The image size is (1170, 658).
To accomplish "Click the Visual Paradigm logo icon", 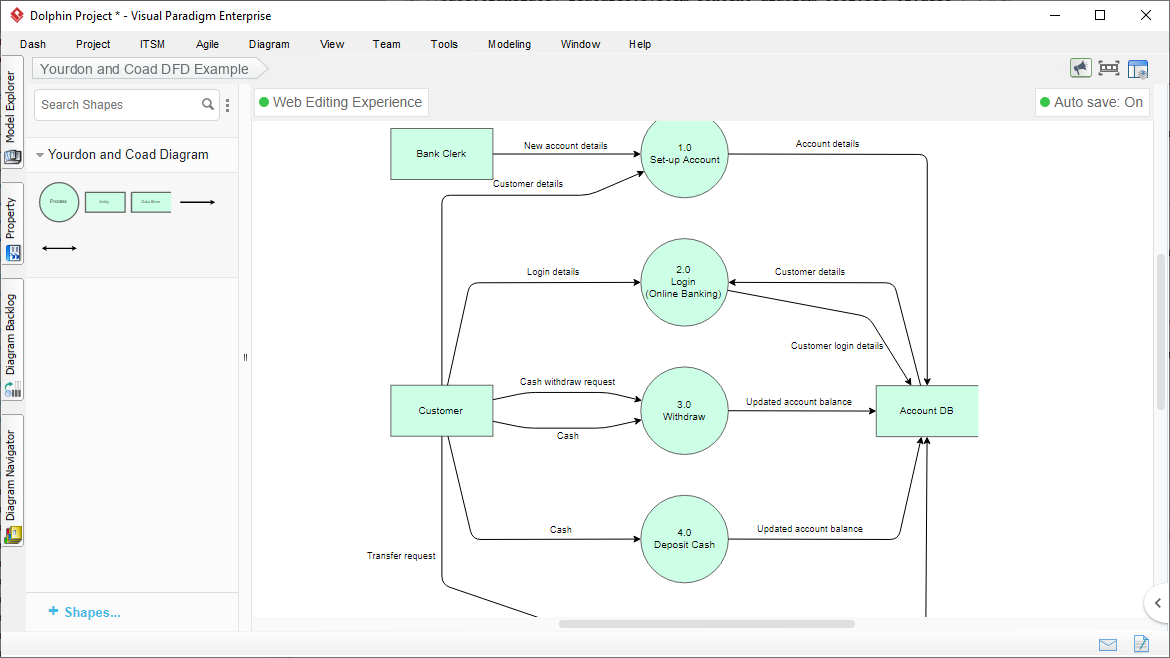I will tap(16, 15).
